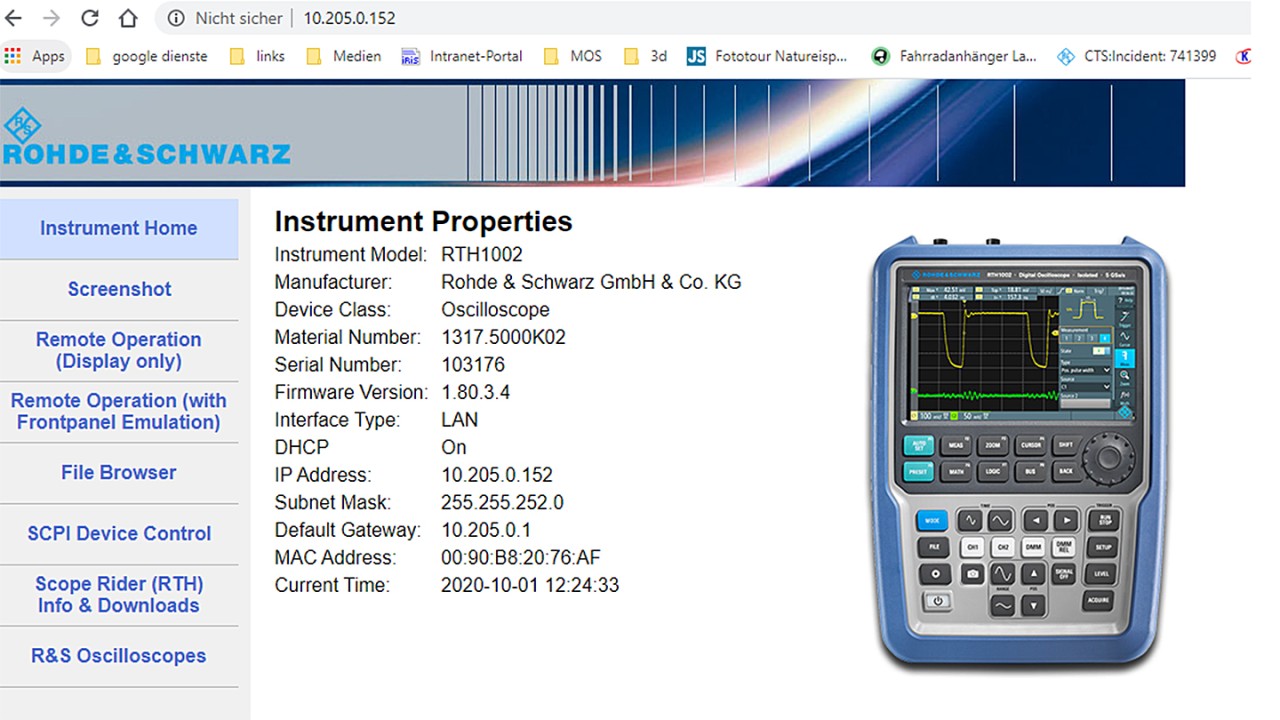
Task: Open the Apps grid bookmark icon
Action: (x=12, y=56)
